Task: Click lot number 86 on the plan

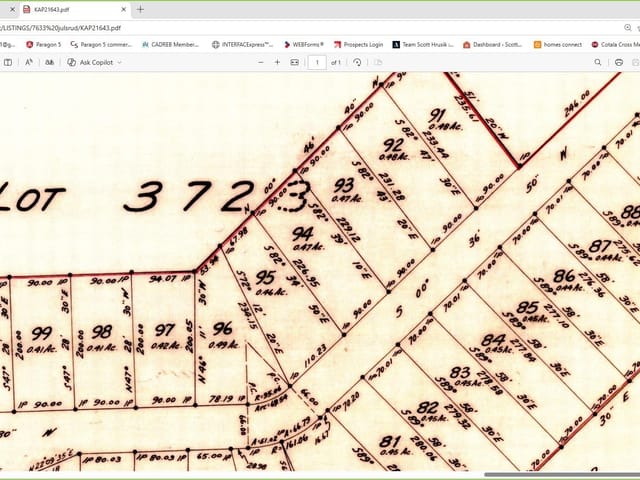Action: tap(564, 276)
